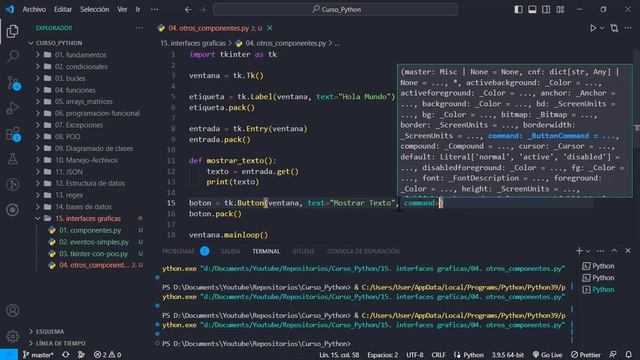Open the Accounts icon in activity bar
This screenshot has height=360, width=640.
point(13,311)
